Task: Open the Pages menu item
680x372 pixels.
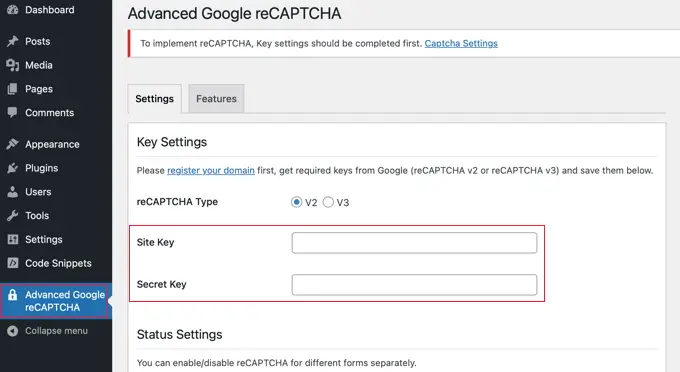Action: (39, 89)
